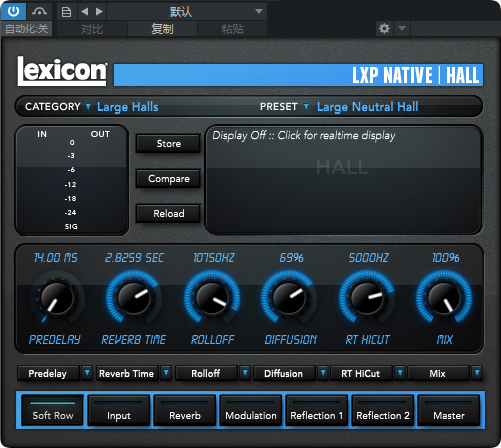Click the 10750HZ rolloff value

click(214, 258)
